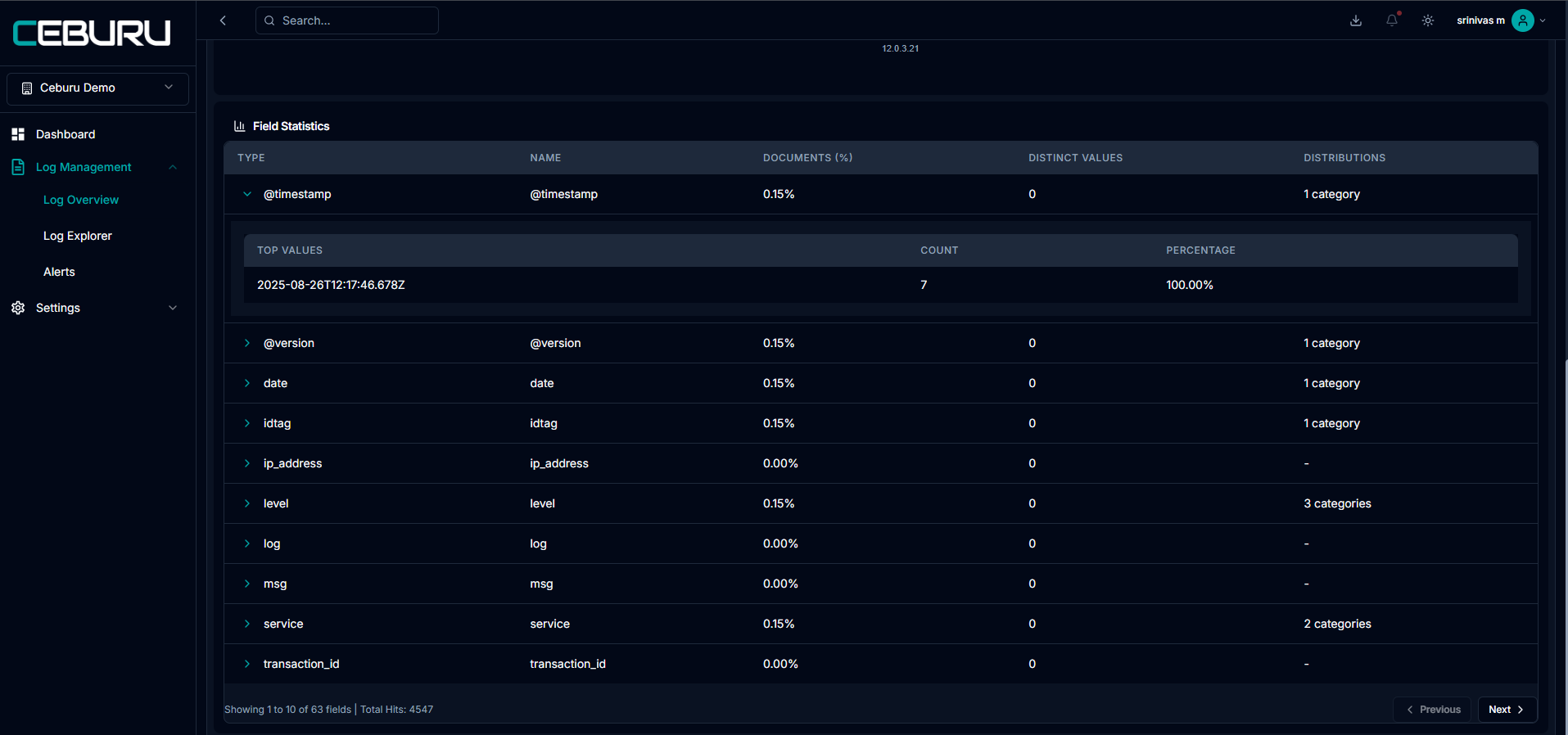Expand the level field row

(247, 503)
